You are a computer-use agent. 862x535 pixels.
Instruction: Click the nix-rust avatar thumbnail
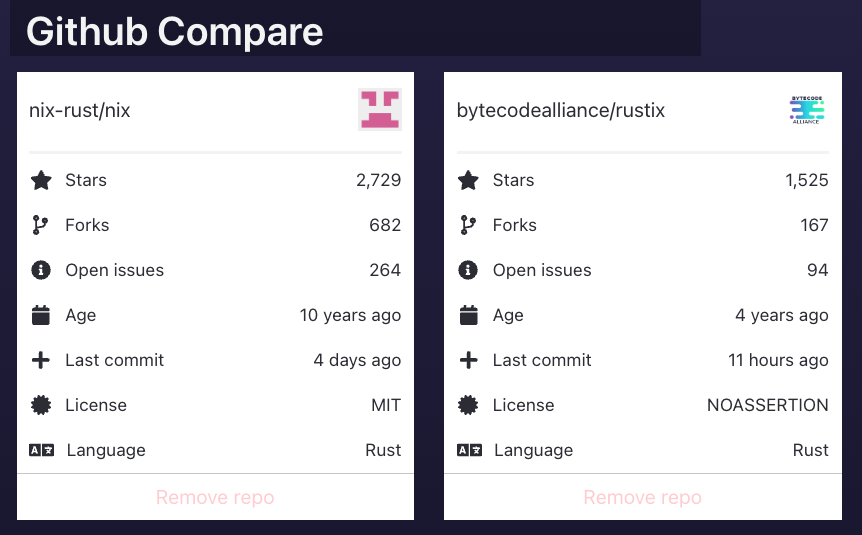(x=380, y=110)
